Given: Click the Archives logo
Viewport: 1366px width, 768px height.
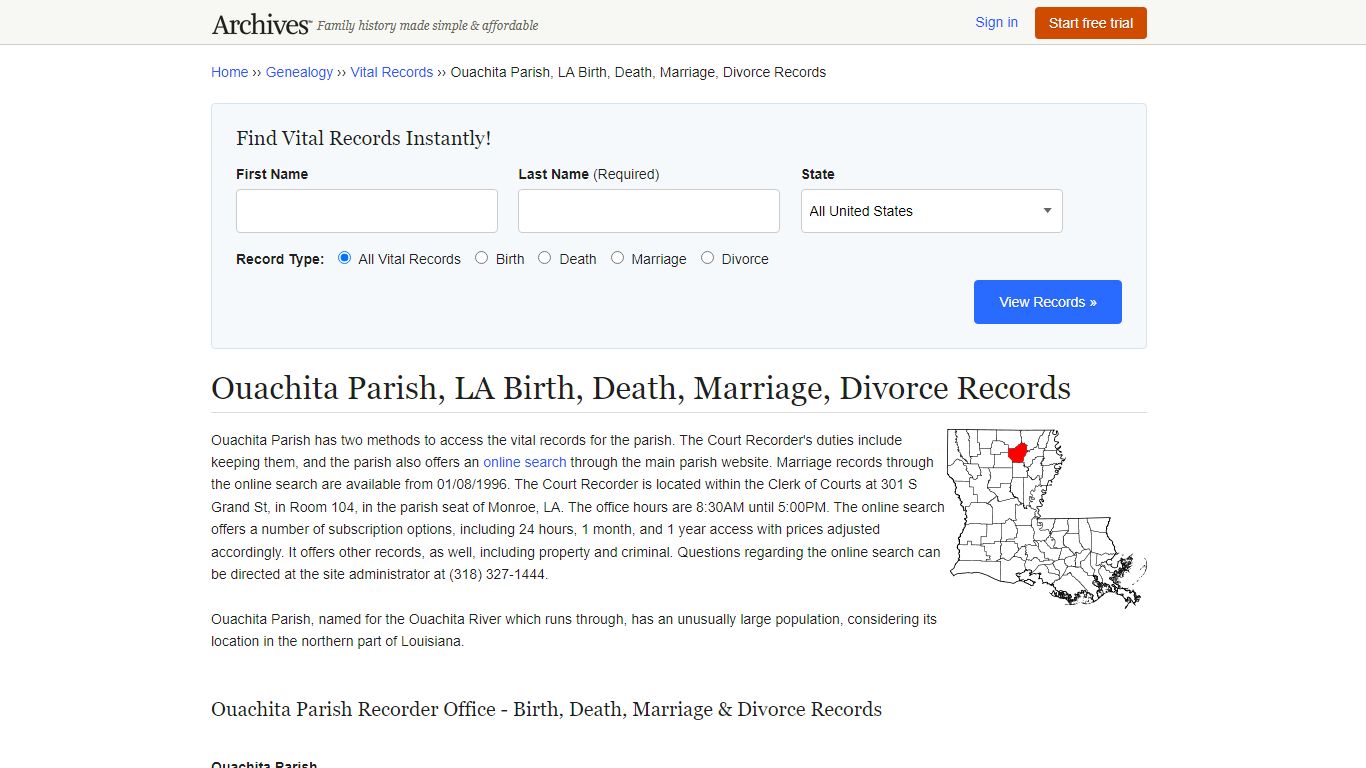Looking at the screenshot, I should (261, 24).
